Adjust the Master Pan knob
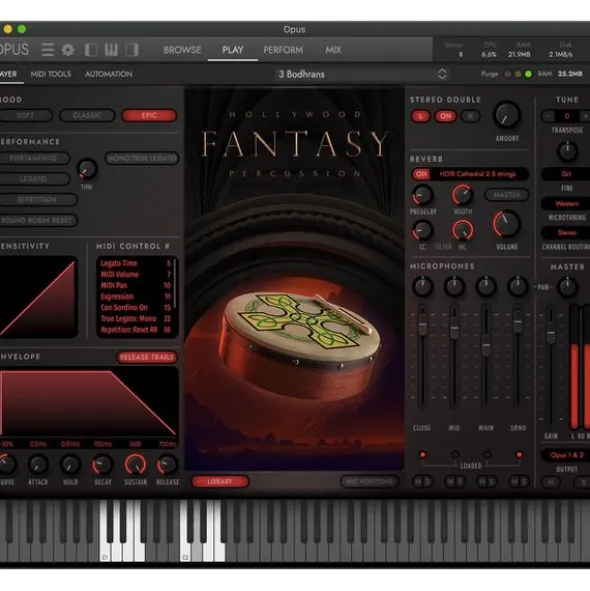The height and width of the screenshot is (591, 590). coord(567,287)
